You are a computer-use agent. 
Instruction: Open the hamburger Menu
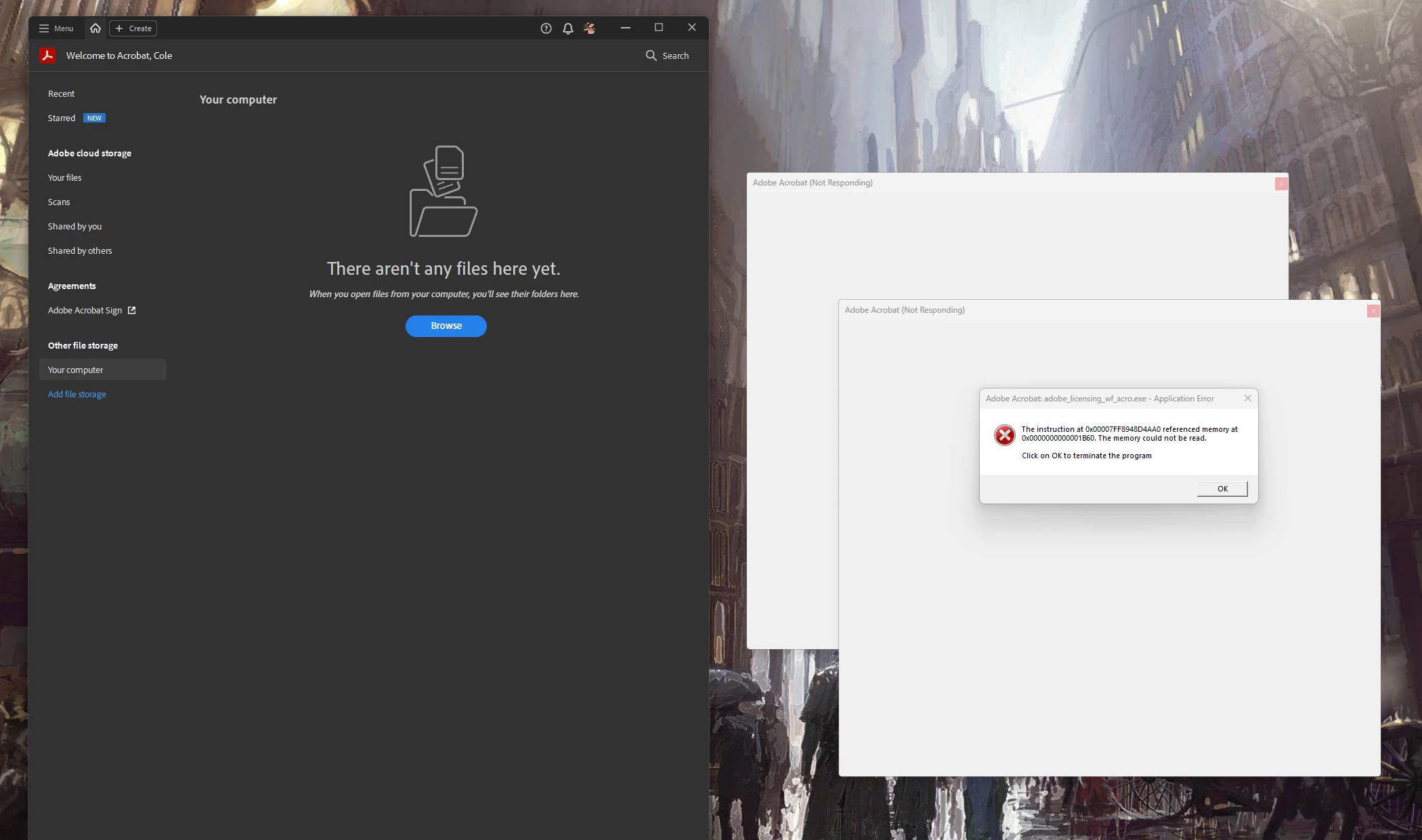pos(56,28)
